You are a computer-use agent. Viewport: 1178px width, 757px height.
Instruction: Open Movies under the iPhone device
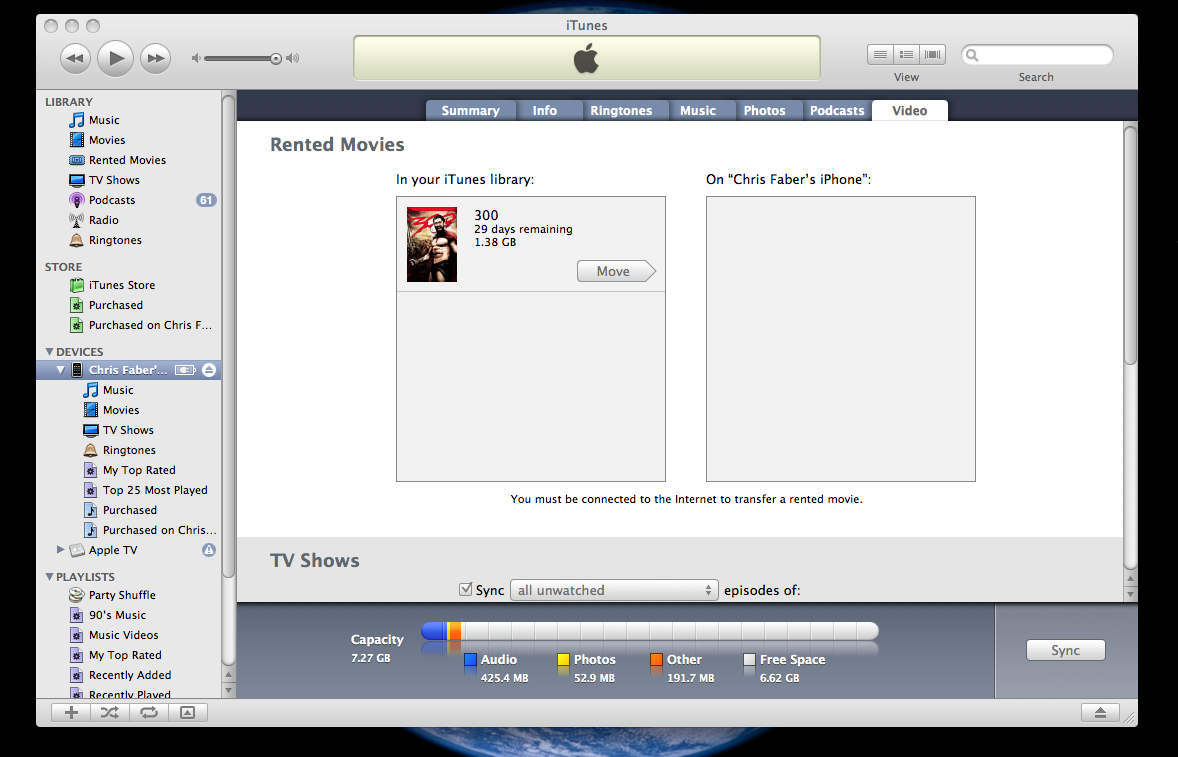(121, 410)
